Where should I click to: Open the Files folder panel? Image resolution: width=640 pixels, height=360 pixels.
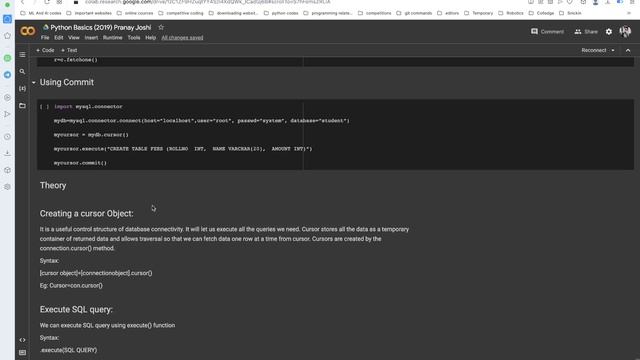(x=22, y=106)
